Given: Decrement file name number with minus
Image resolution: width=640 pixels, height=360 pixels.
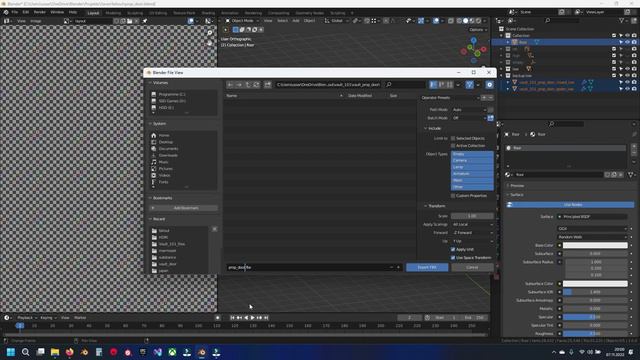Looking at the screenshot, I should point(391,267).
